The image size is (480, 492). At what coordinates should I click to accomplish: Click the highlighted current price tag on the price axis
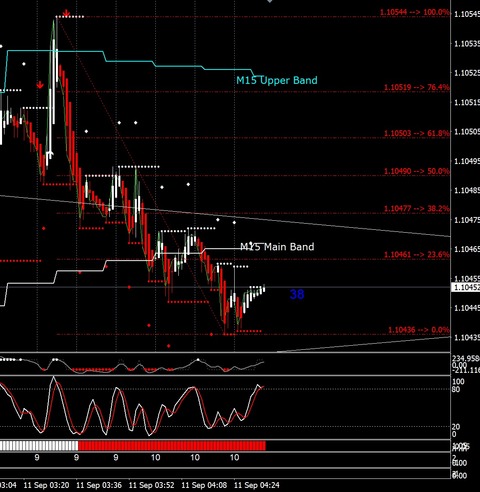point(466,287)
